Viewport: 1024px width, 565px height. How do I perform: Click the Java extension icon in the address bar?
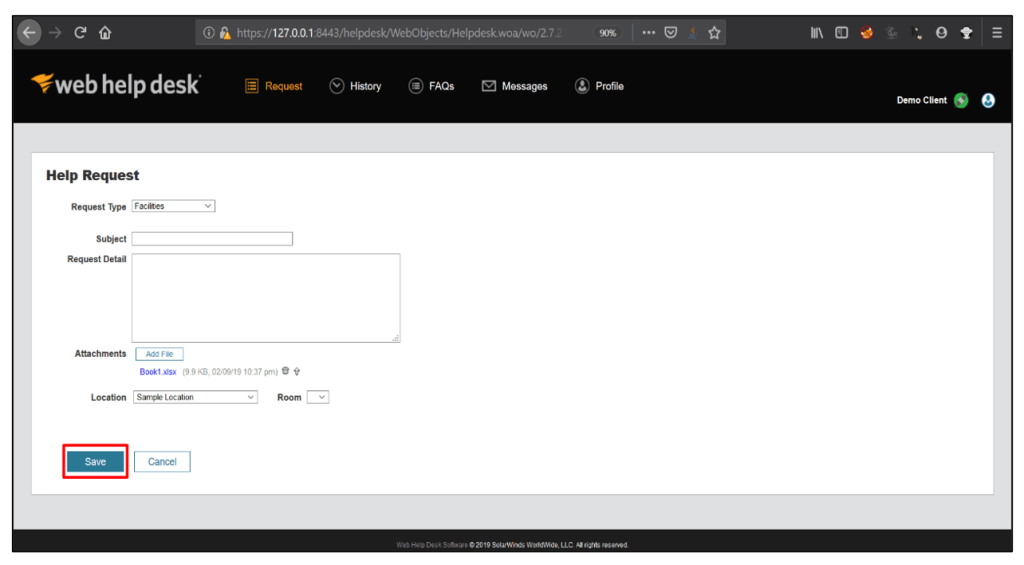pyautogui.click(x=693, y=33)
